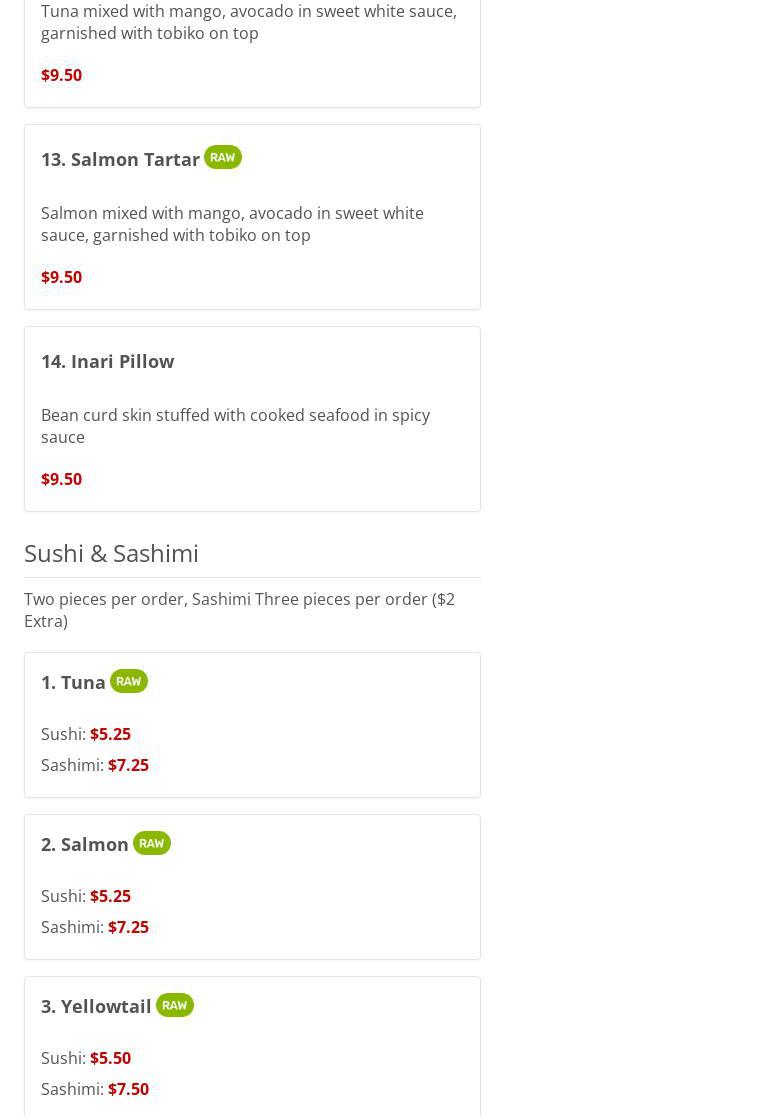770x1116 pixels.
Task: Click Salmon Tartar $9.50 price
Action: click(61, 277)
